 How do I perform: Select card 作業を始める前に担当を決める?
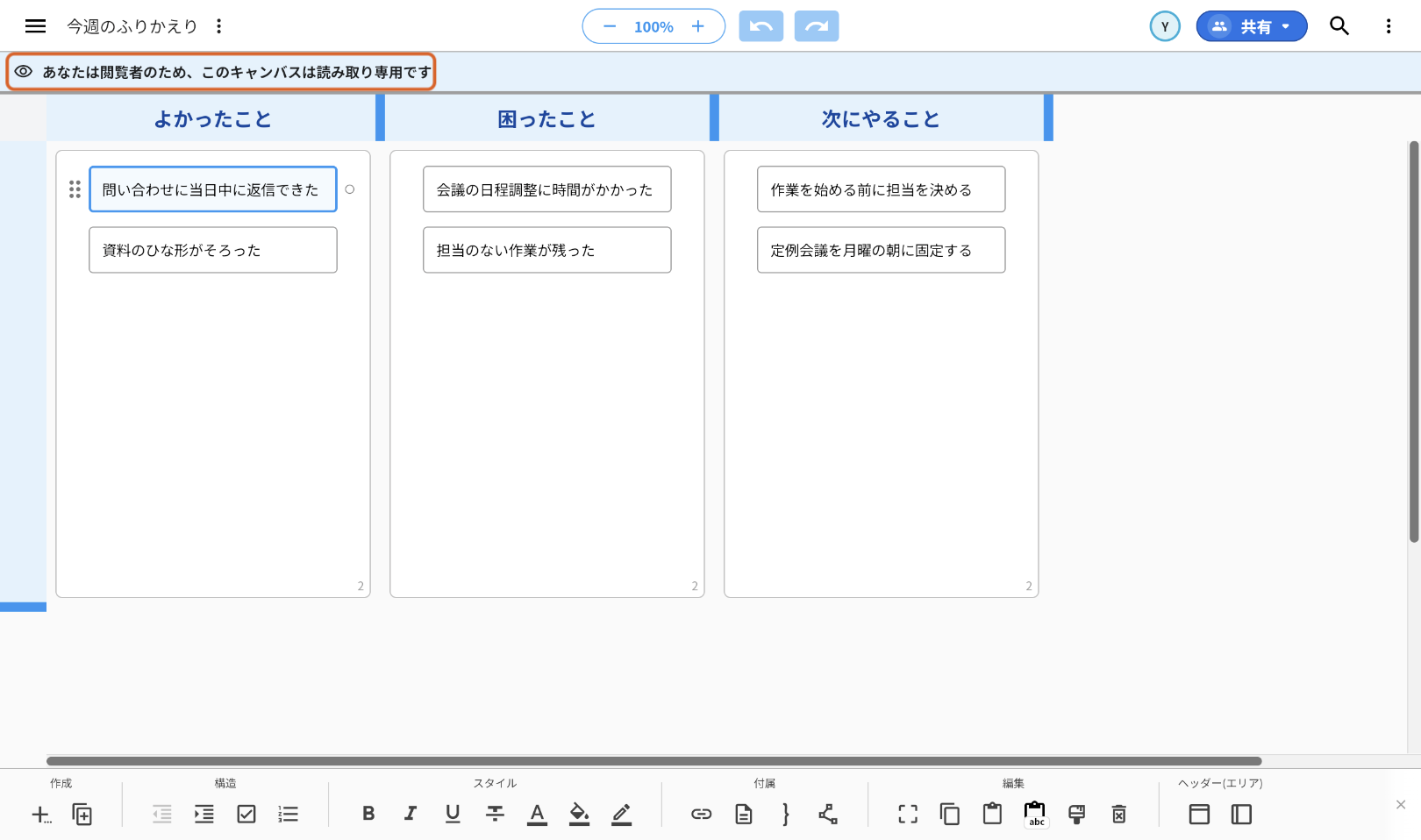click(882, 189)
